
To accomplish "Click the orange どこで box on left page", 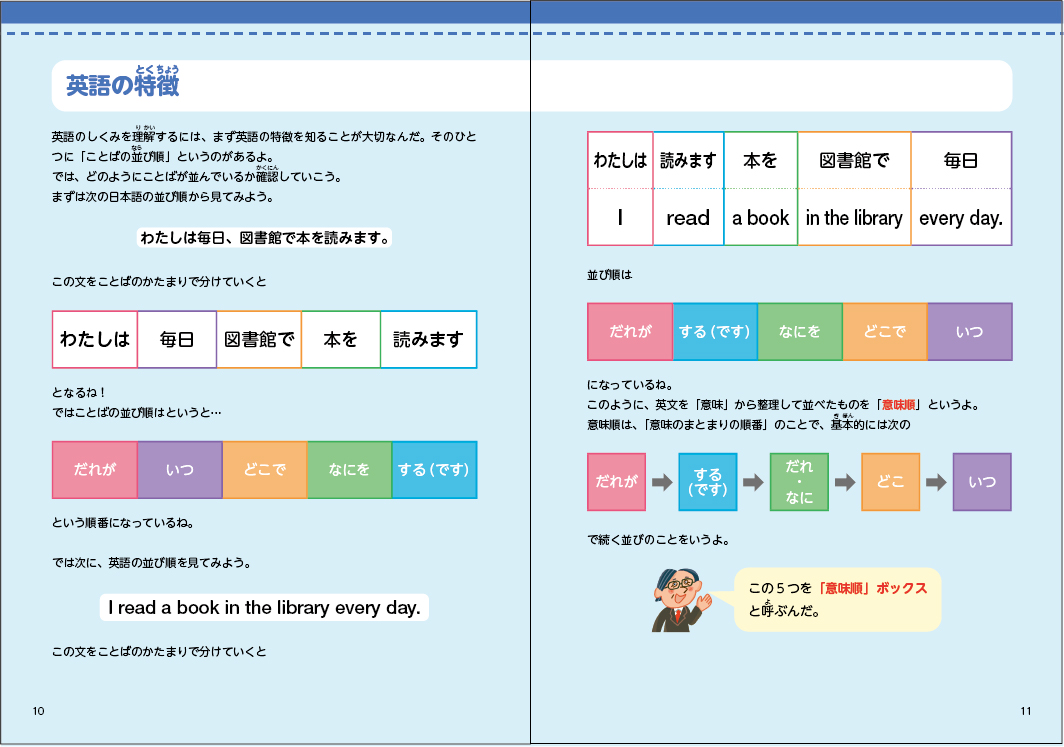I will click(265, 470).
